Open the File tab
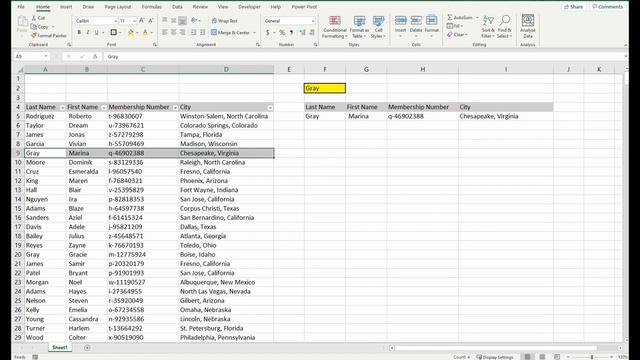The height and width of the screenshot is (360, 640). pyautogui.click(x=21, y=7)
